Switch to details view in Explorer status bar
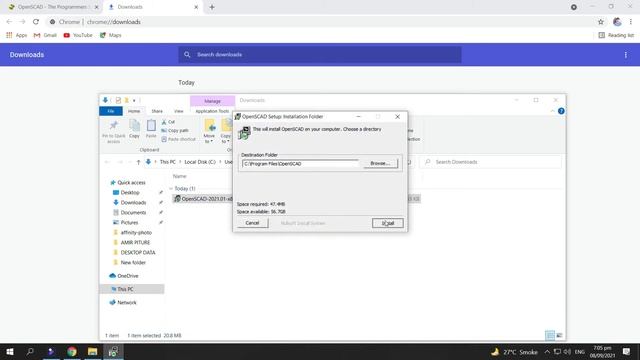 pos(550,336)
